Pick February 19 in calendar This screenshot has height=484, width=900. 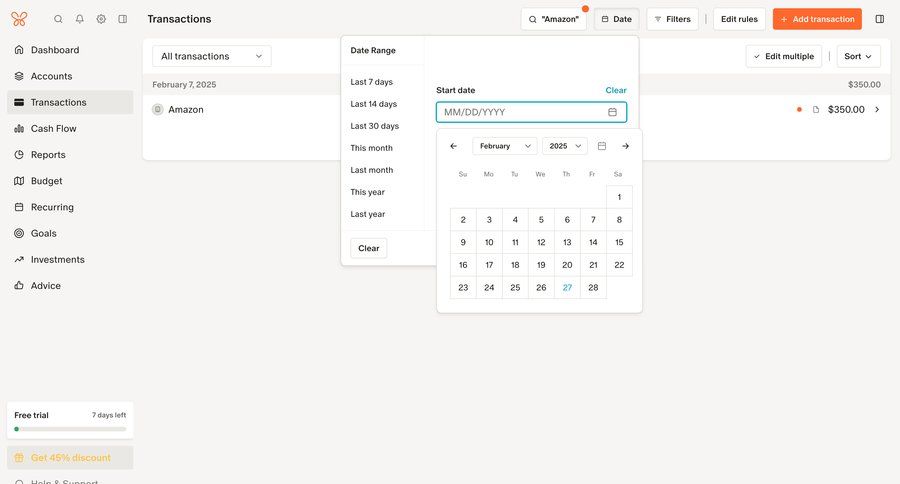pyautogui.click(x=541, y=265)
